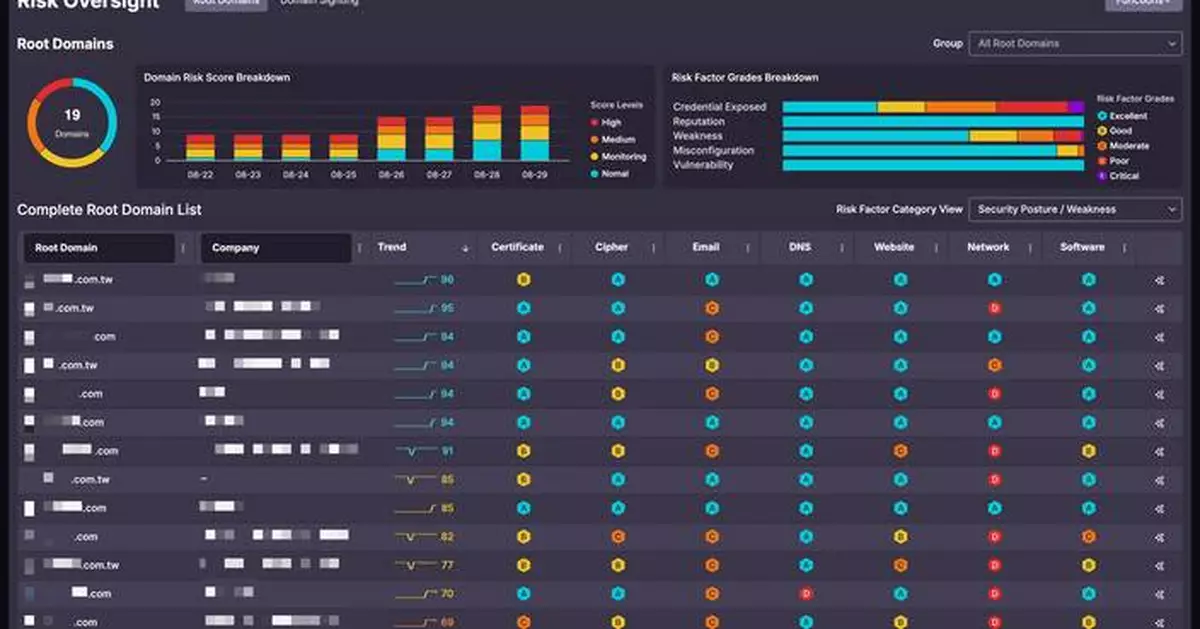This screenshot has width=1200, height=629.
Task: Click the Certificate grade B badge in score 96 row
Action: tap(523, 280)
